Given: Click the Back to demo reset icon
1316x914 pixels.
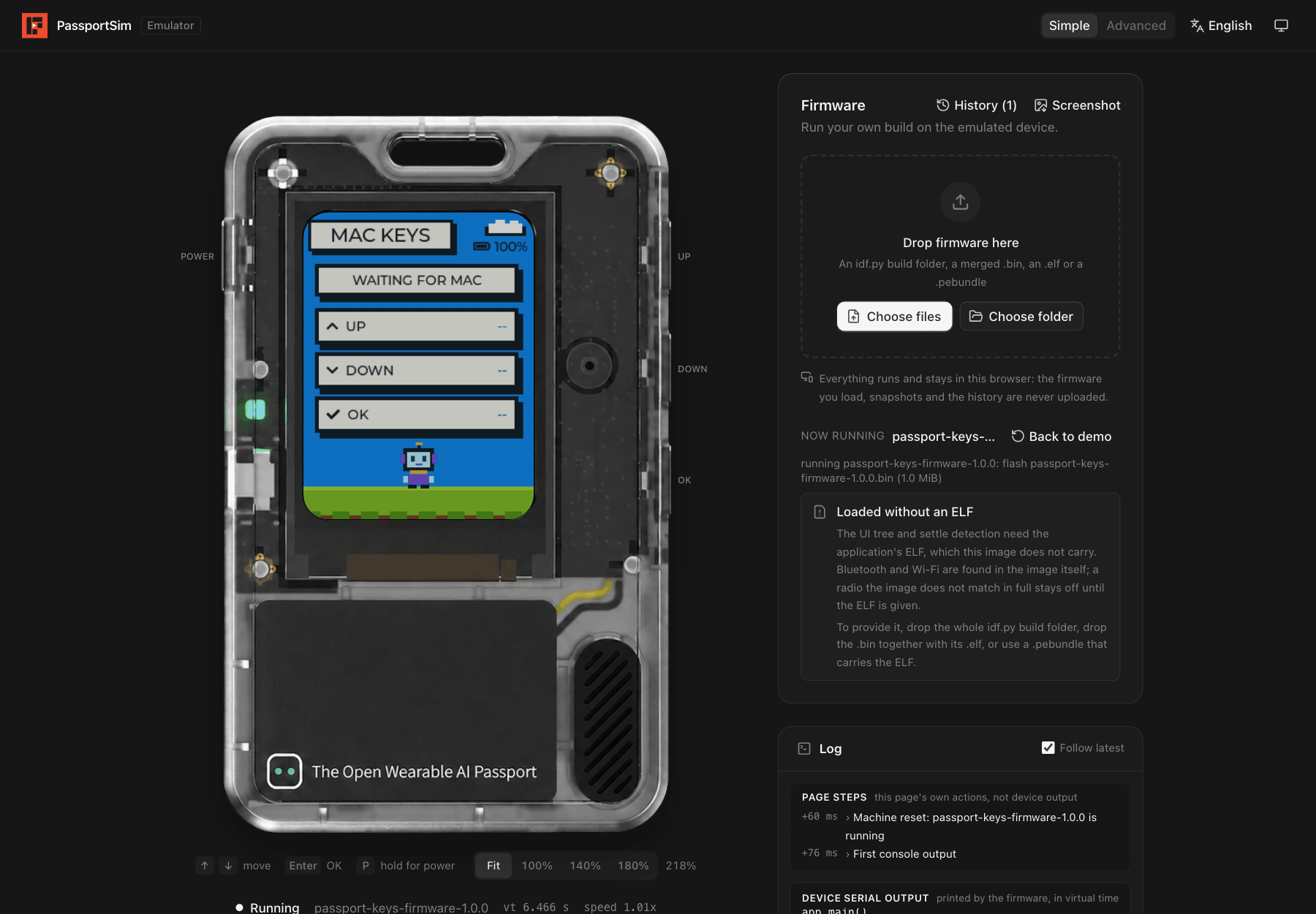Looking at the screenshot, I should tap(1017, 436).
